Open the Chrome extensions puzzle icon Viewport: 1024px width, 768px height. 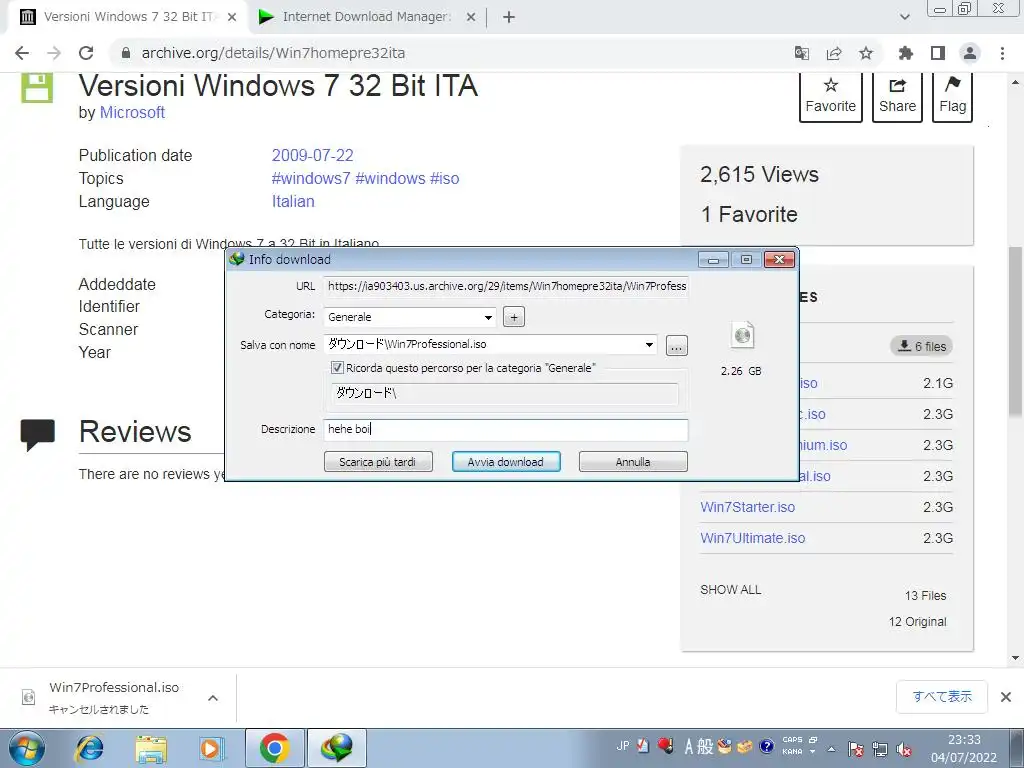click(906, 53)
